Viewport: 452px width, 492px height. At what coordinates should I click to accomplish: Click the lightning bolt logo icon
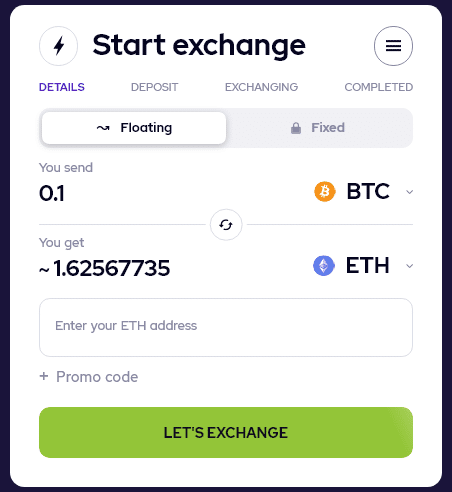coord(59,46)
